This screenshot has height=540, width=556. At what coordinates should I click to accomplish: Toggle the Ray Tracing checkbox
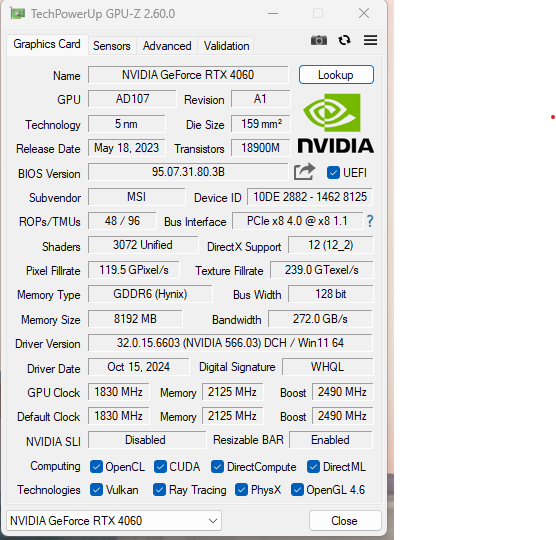coord(159,490)
